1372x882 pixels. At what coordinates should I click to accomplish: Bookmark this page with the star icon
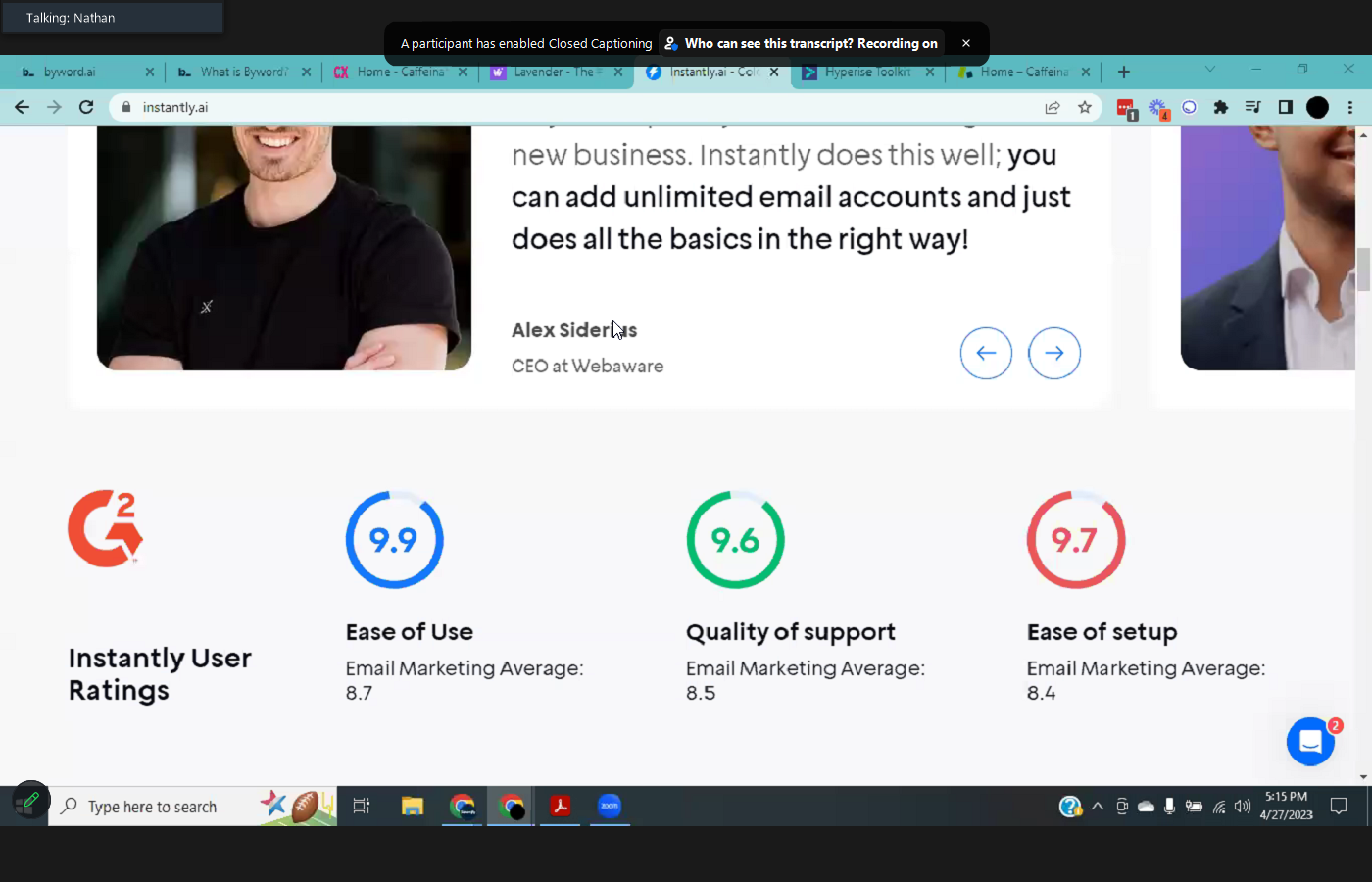point(1085,107)
